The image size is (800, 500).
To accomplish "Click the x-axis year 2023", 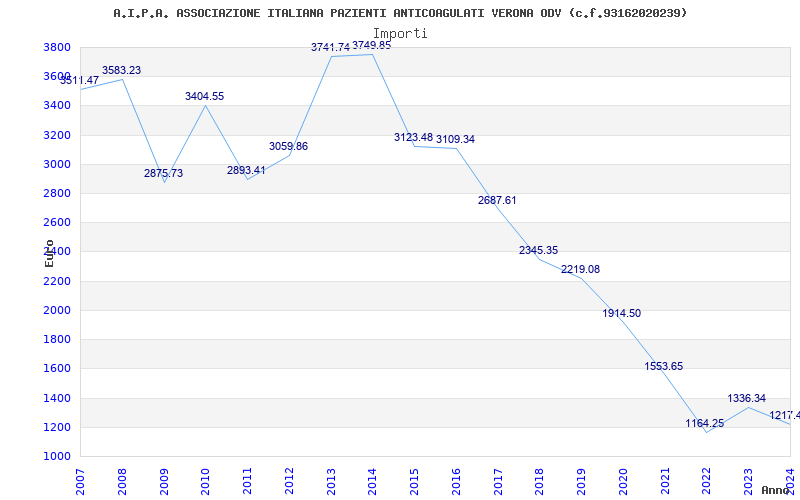I will [748, 481].
